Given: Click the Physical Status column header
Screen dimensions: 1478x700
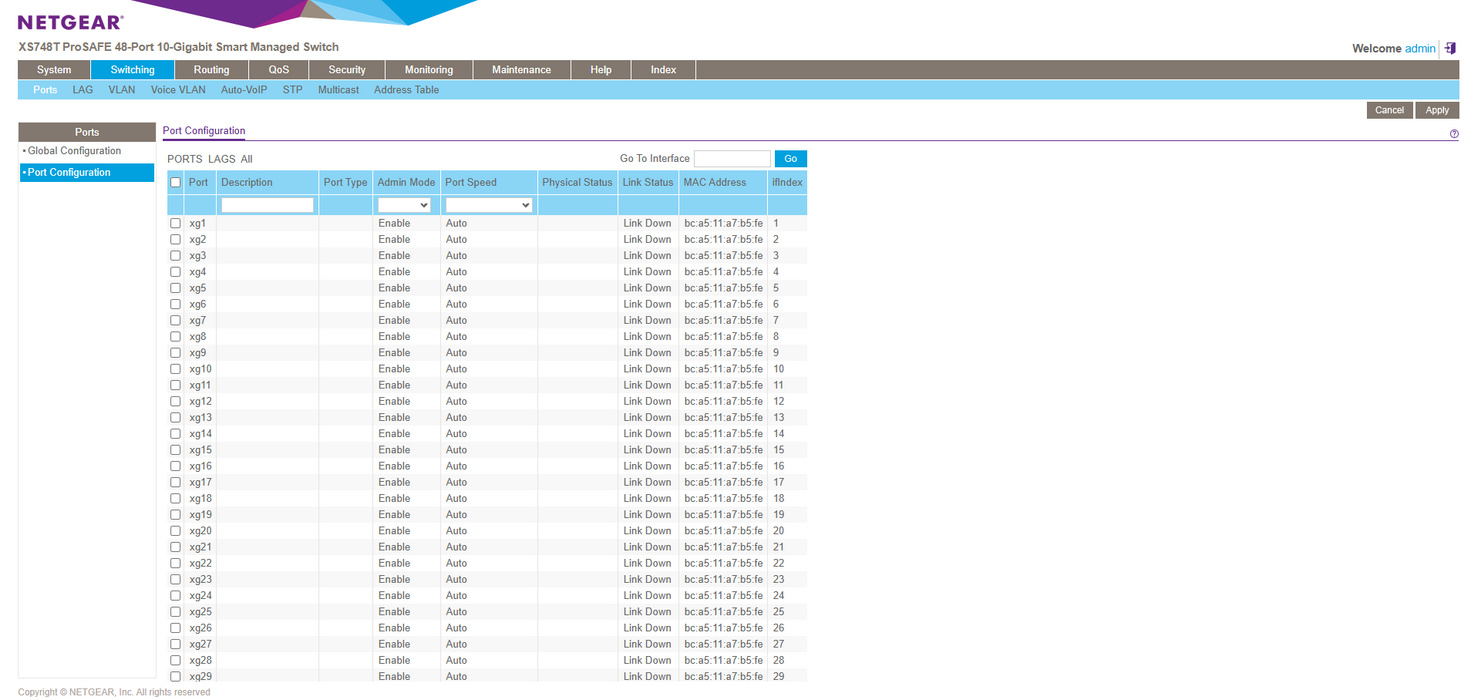Looking at the screenshot, I should point(577,182).
